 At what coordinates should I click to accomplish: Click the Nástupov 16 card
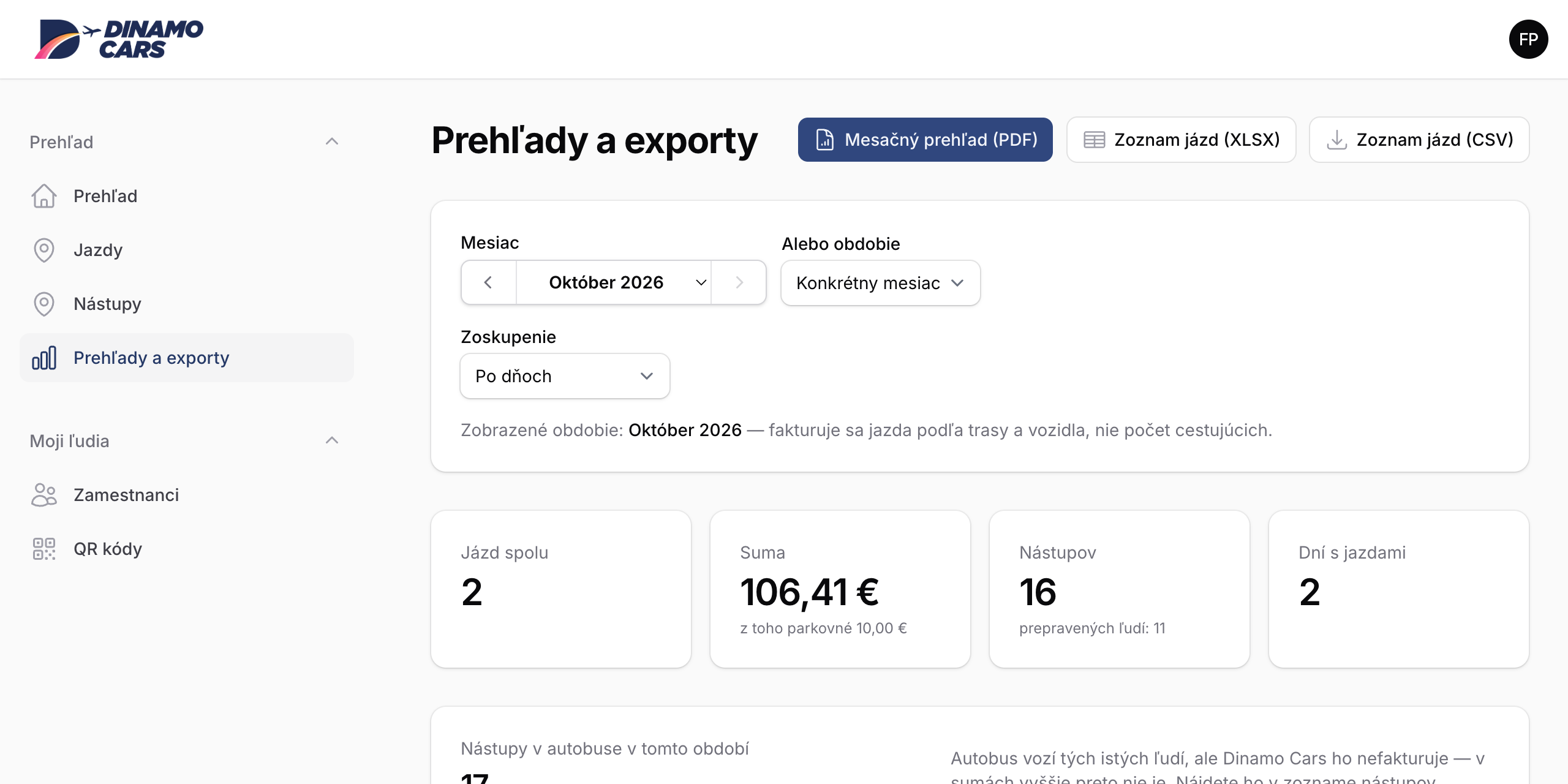coord(1119,589)
